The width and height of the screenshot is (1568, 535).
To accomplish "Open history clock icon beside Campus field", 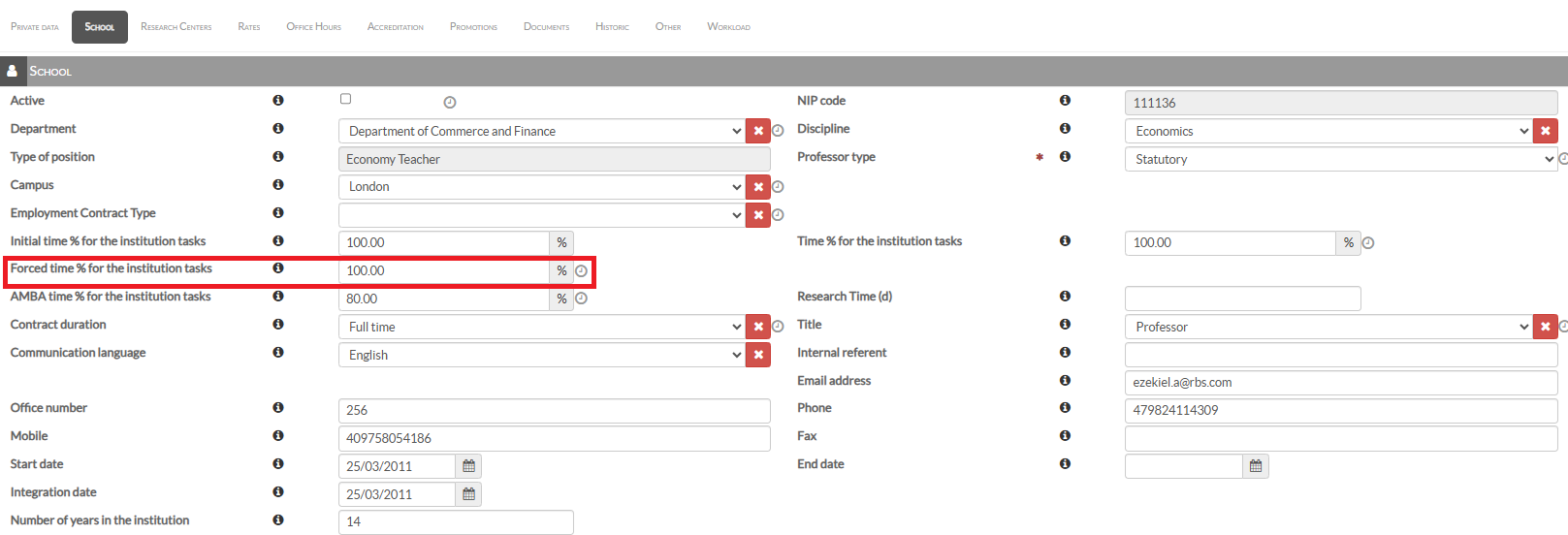I will pos(778,187).
